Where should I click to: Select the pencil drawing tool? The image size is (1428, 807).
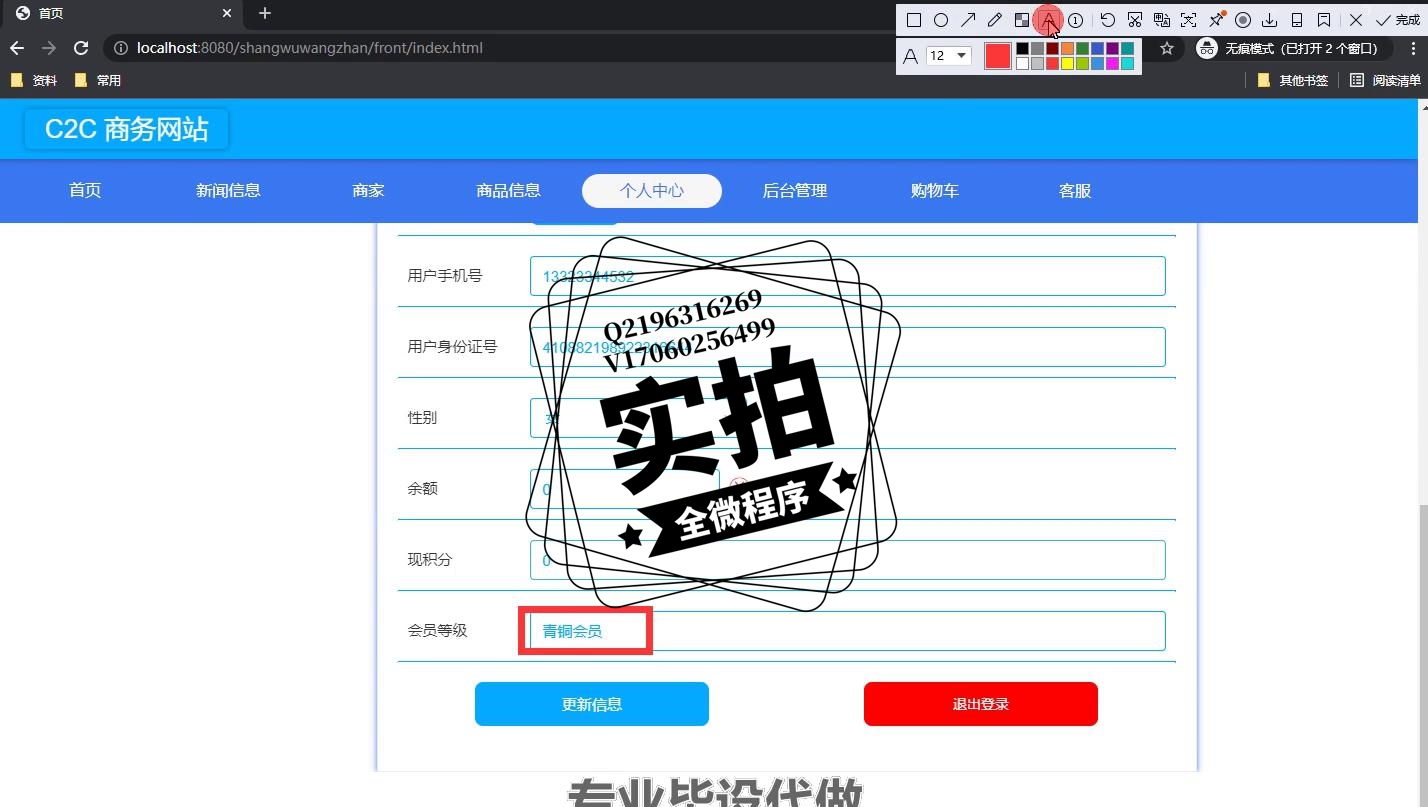click(x=995, y=20)
